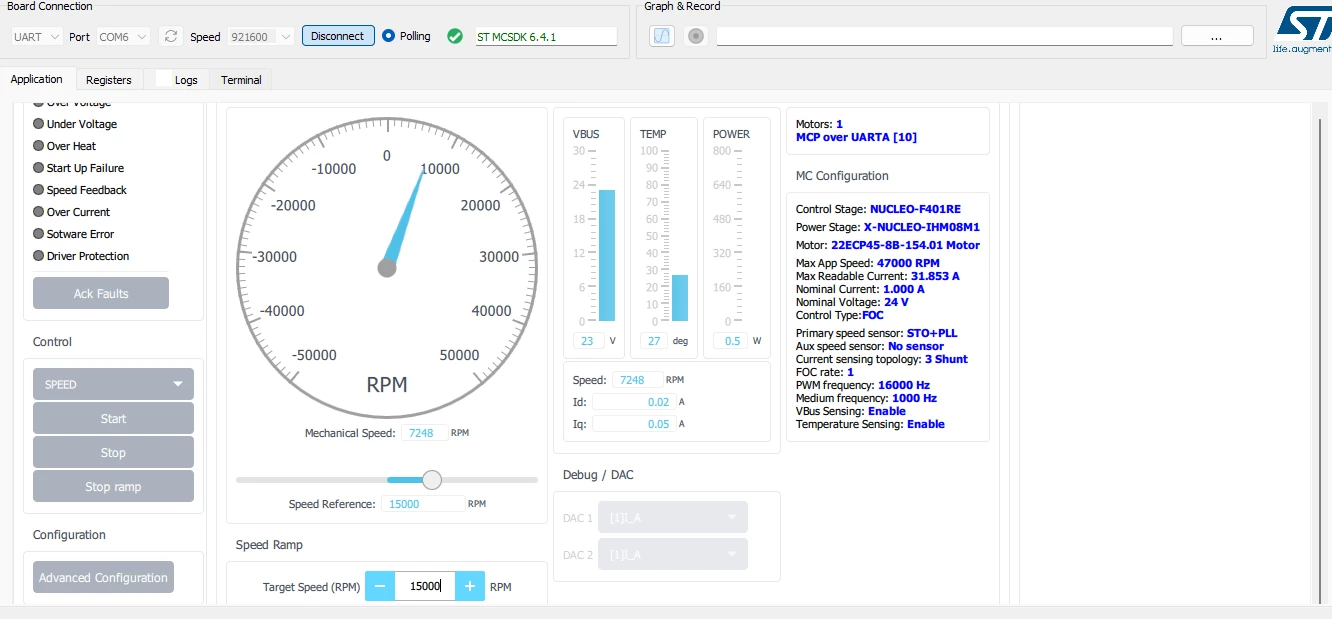Click the '22ECP45-8B-154.01 Motor' text
This screenshot has width=1332, height=619.
coord(905,245)
